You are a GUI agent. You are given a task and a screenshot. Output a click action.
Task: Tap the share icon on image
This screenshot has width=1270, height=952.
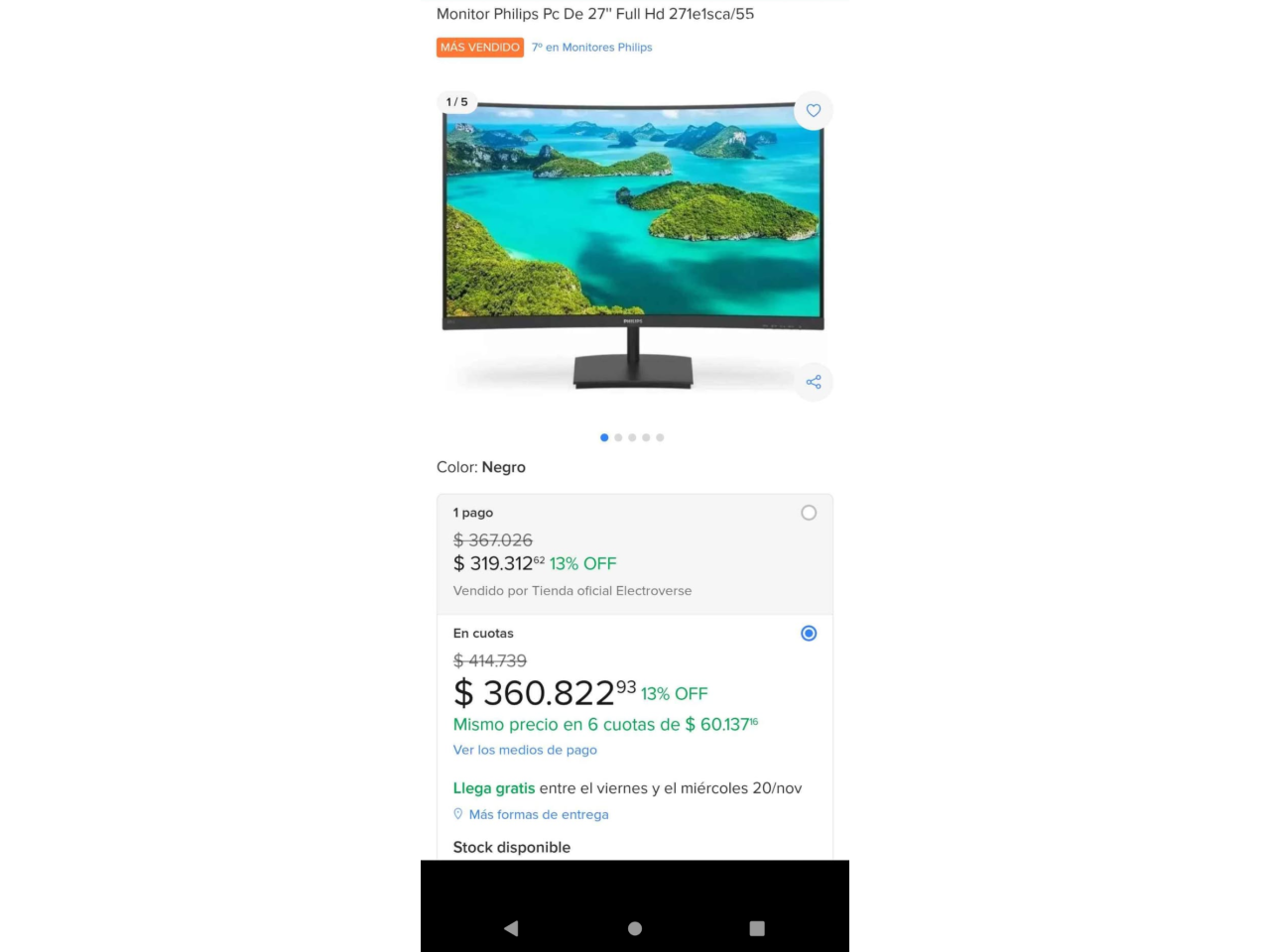(x=814, y=382)
